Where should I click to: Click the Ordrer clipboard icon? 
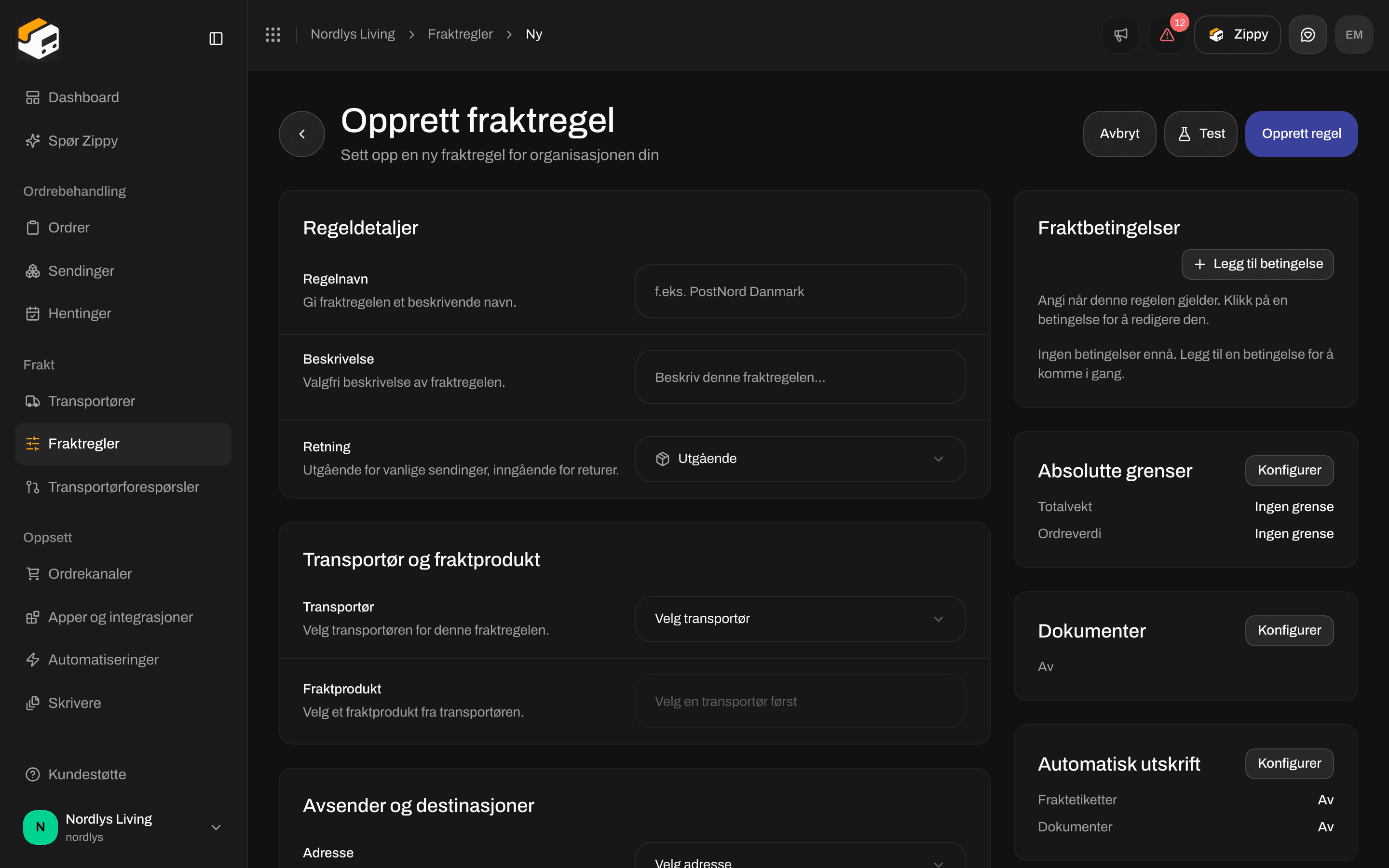[x=33, y=227]
